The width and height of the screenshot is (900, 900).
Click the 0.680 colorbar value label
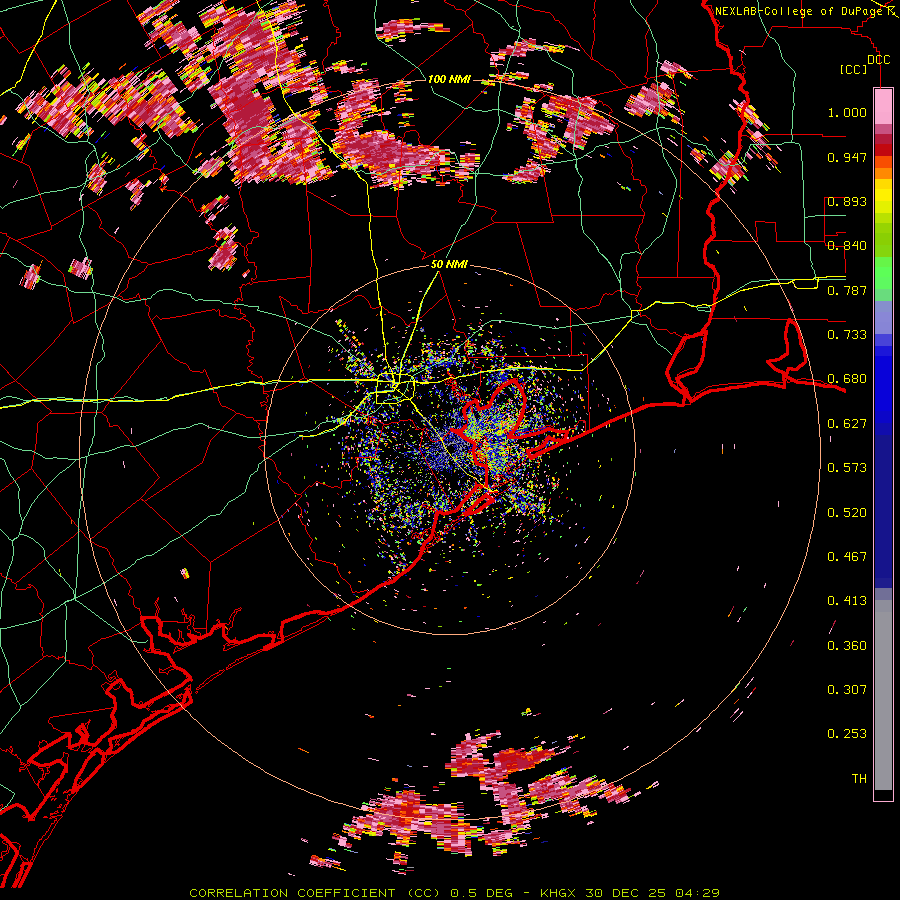847,379
